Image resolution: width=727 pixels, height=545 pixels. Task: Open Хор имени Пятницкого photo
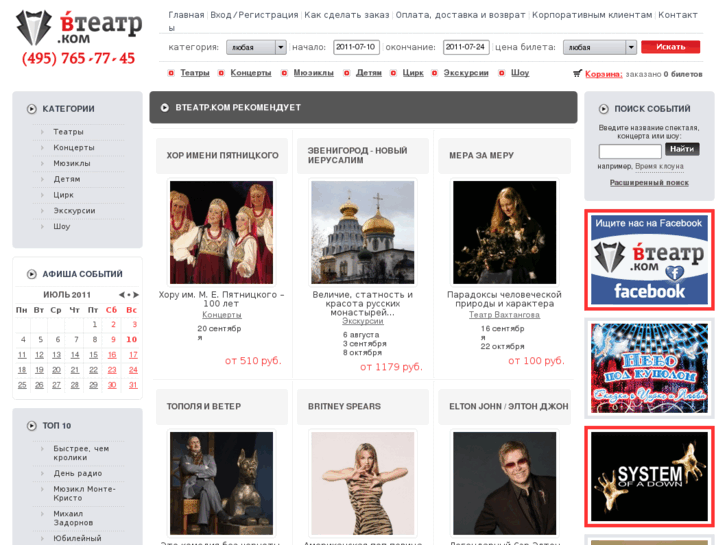pyautogui.click(x=222, y=232)
